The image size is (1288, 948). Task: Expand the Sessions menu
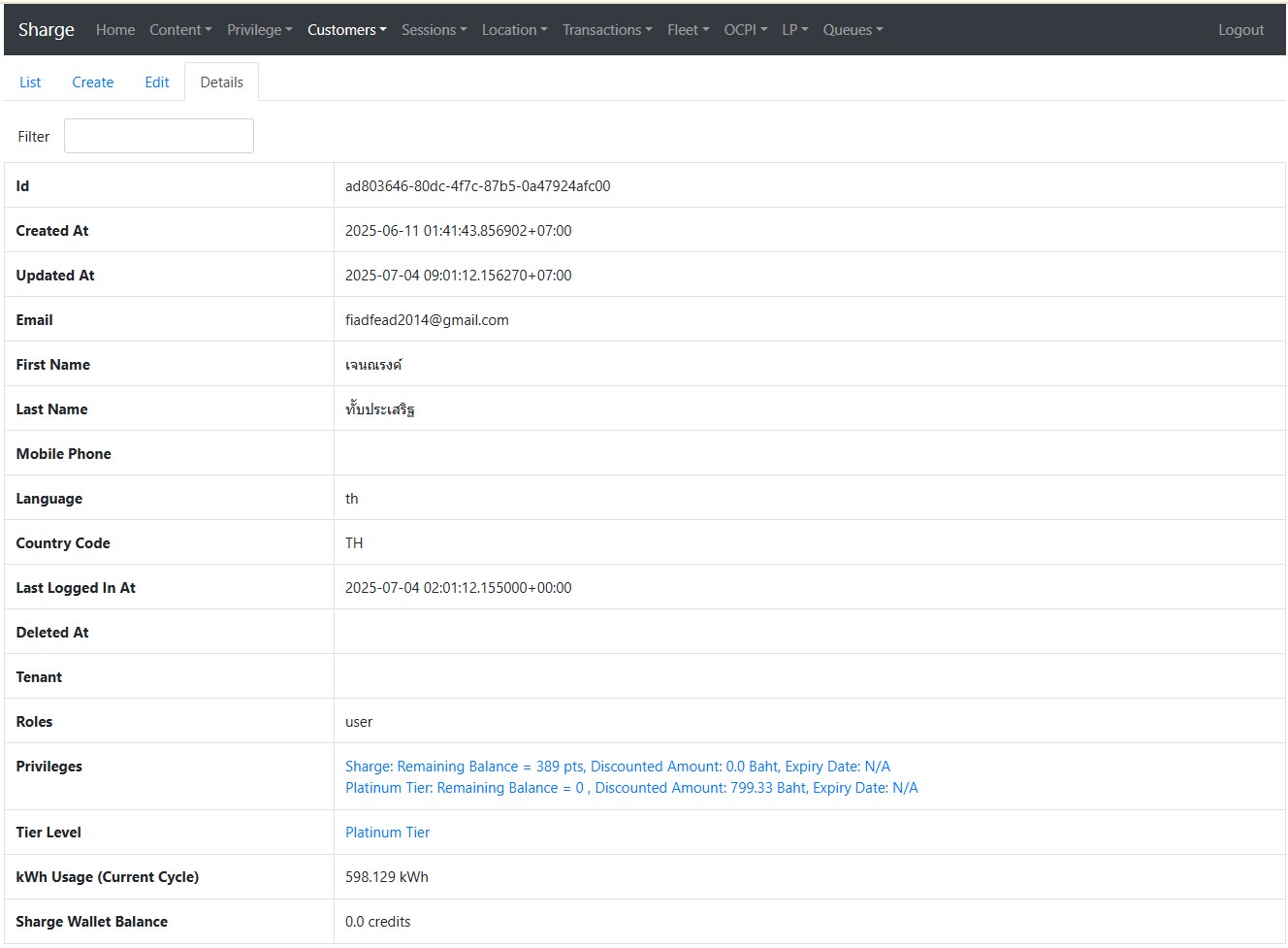coord(434,30)
